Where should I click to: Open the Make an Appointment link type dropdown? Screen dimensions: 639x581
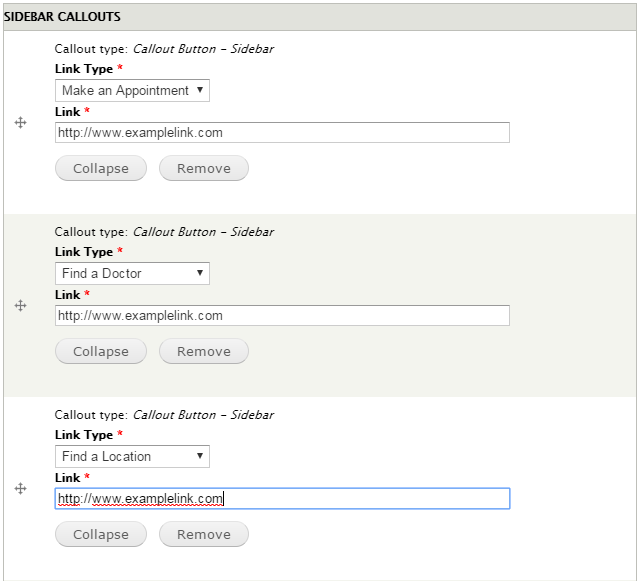pos(132,90)
